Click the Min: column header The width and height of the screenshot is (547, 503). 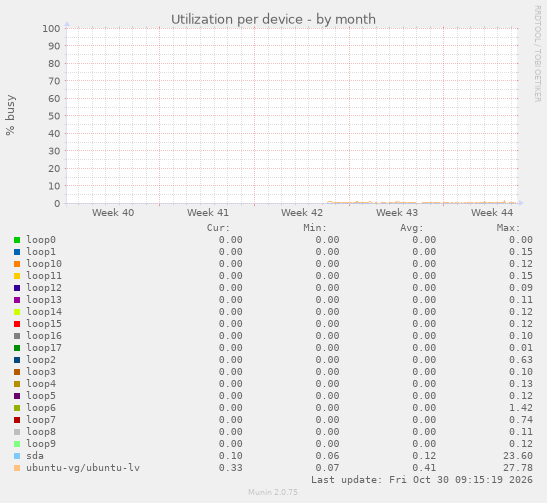315,228
